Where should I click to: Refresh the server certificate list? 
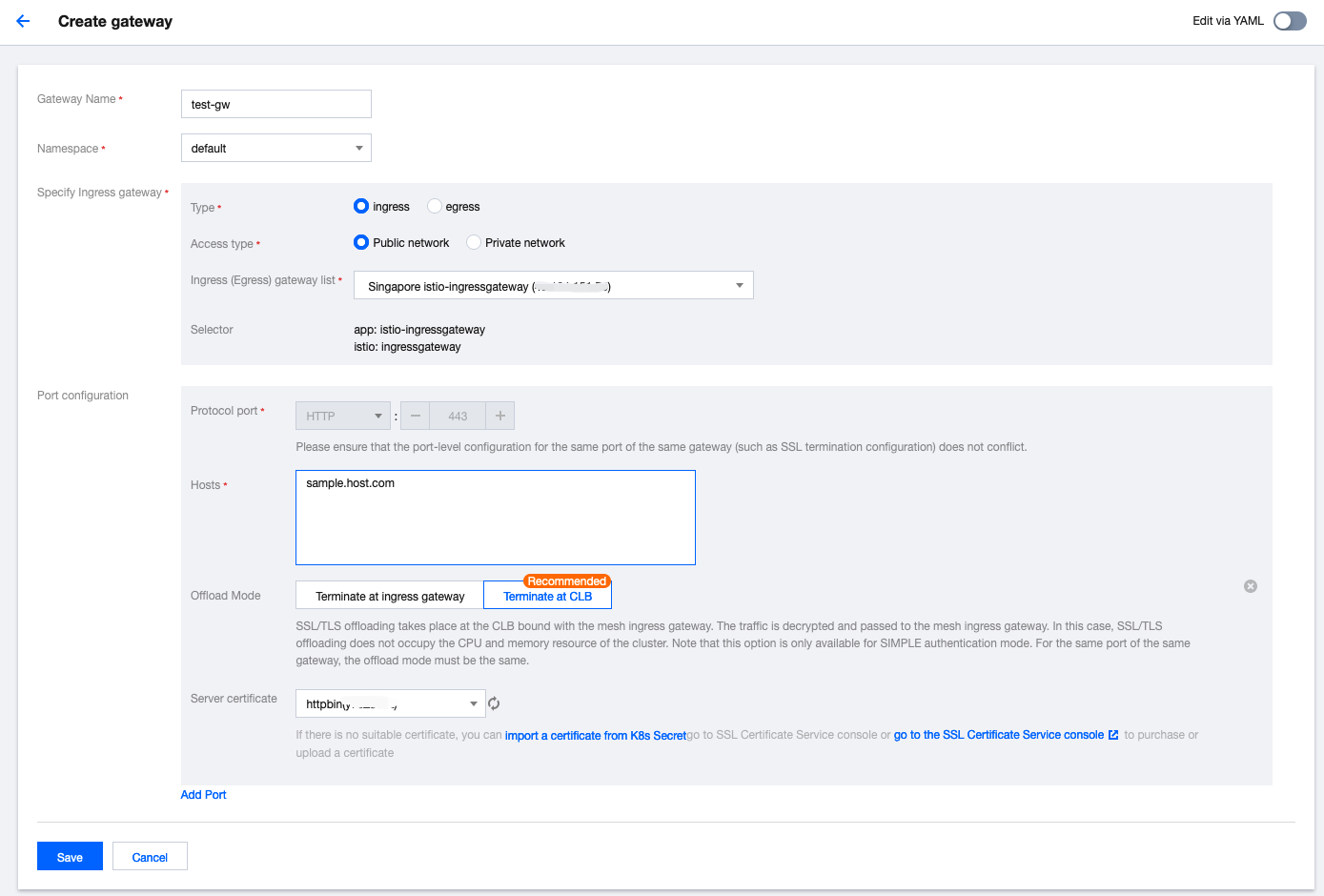[494, 704]
